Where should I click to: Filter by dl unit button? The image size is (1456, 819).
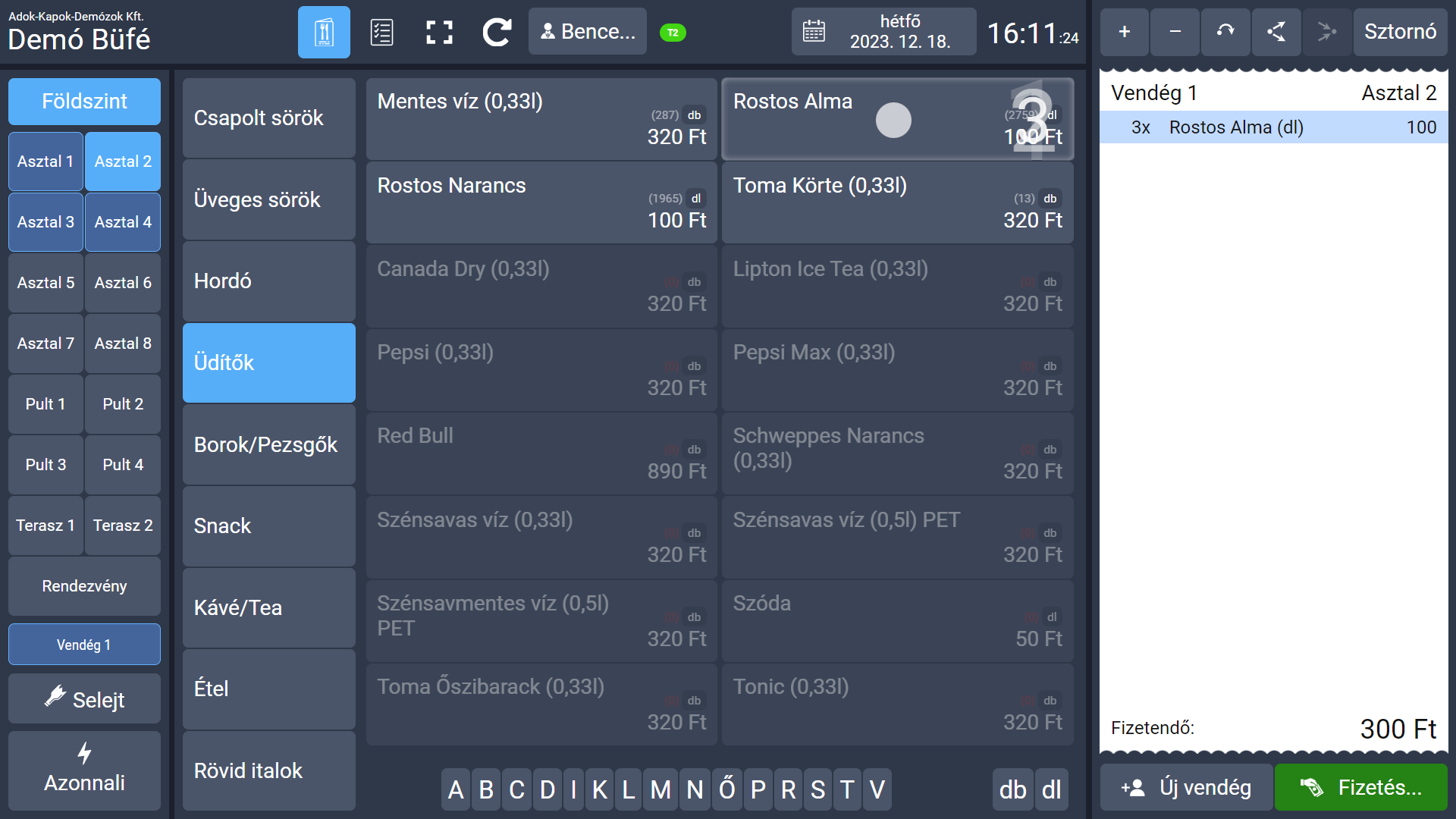click(x=1051, y=789)
